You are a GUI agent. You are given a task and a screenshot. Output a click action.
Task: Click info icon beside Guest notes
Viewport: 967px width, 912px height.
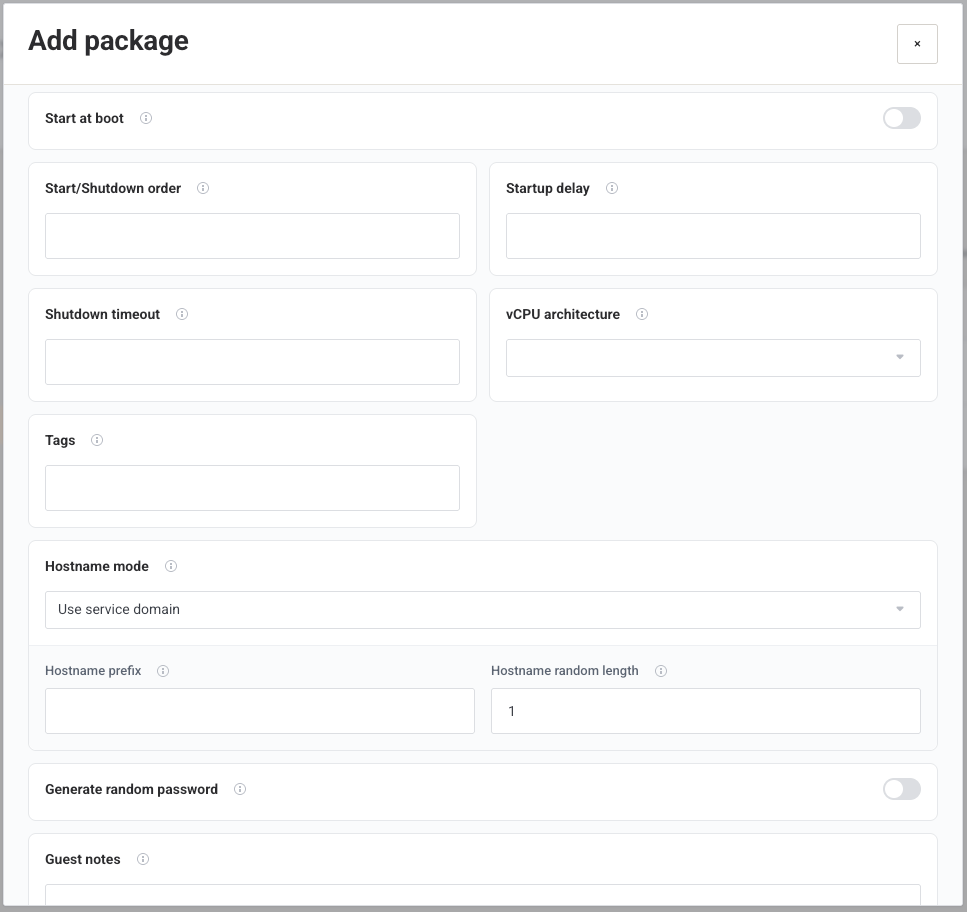[x=142, y=859]
